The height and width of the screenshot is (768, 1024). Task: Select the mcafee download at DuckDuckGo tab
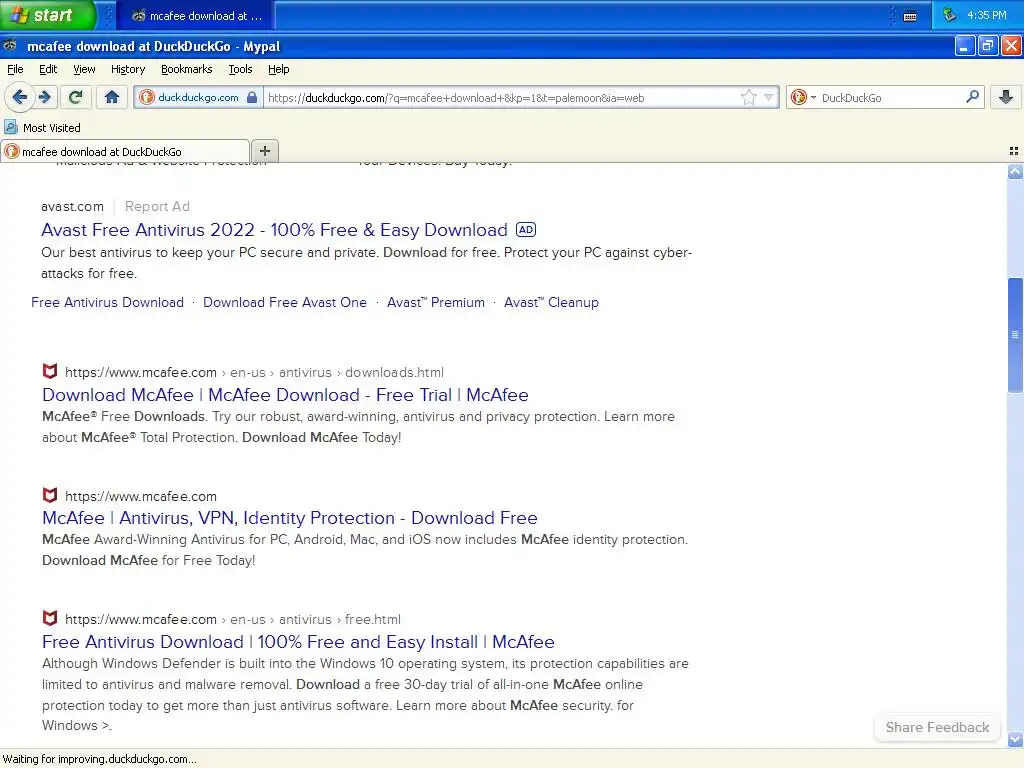[x=125, y=152]
